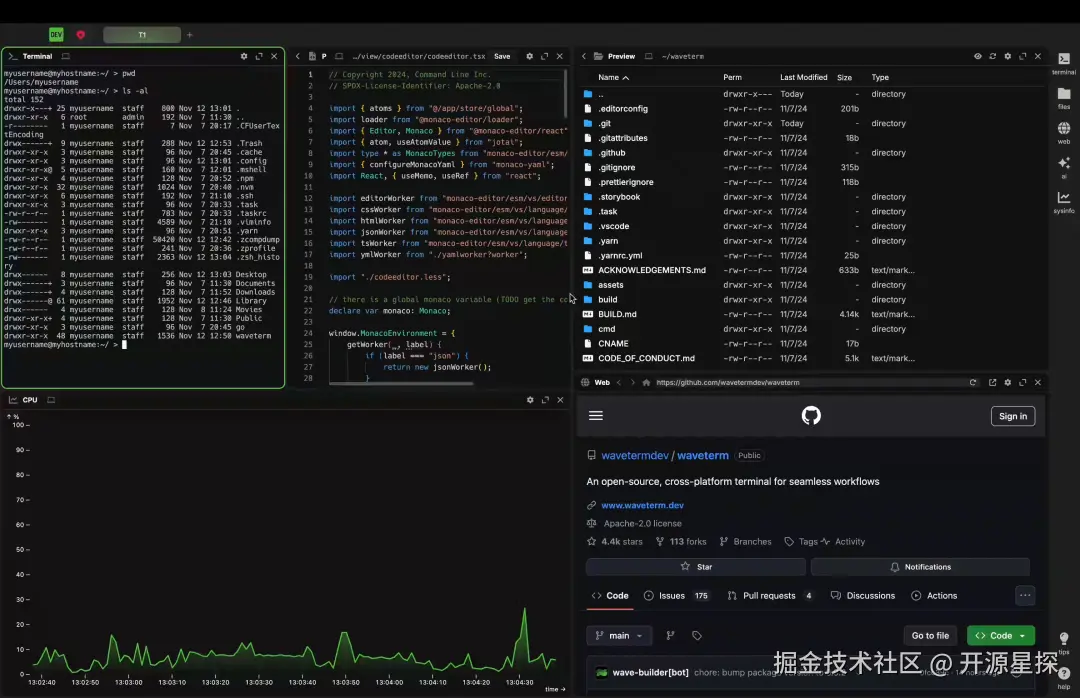Image resolution: width=1080 pixels, height=698 pixels.
Task: Go home in the Web block
Action: (x=646, y=382)
